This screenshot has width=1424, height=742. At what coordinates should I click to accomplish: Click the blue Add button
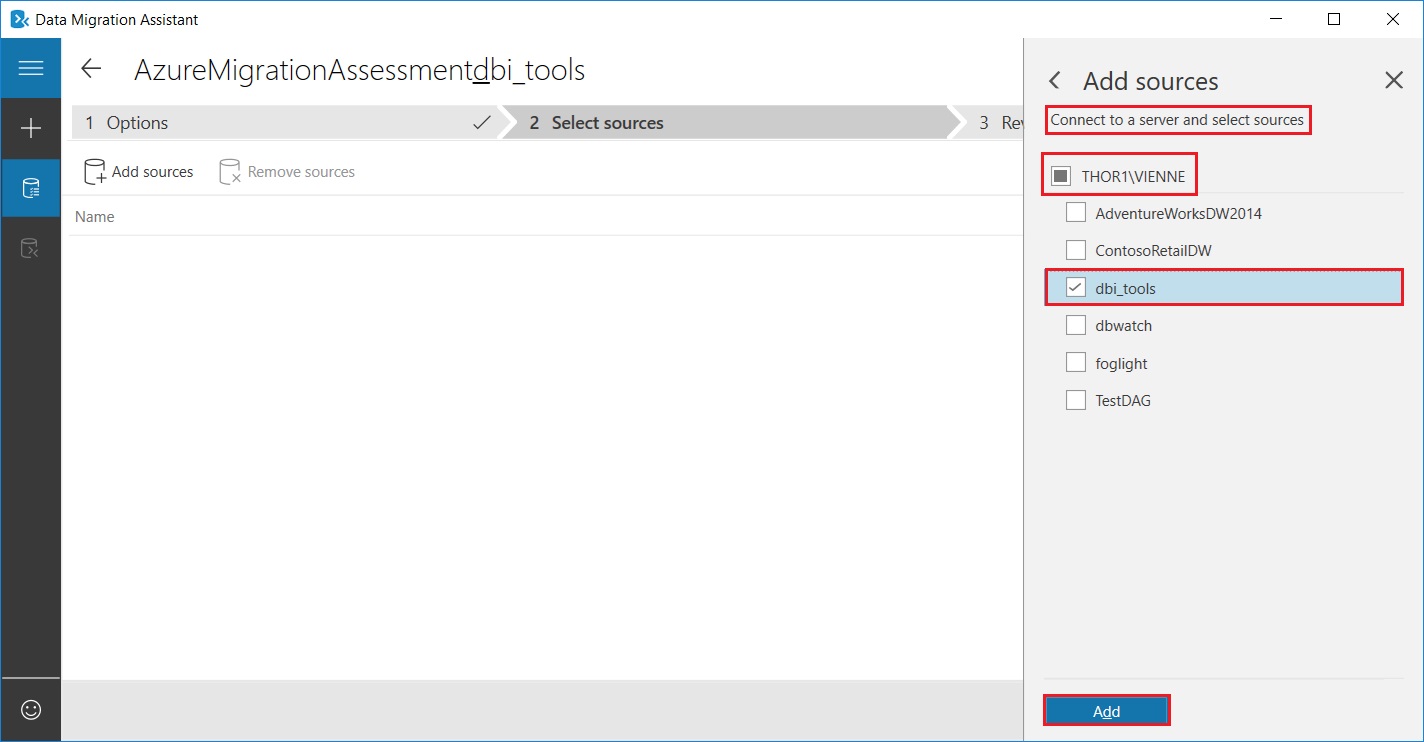(1106, 711)
